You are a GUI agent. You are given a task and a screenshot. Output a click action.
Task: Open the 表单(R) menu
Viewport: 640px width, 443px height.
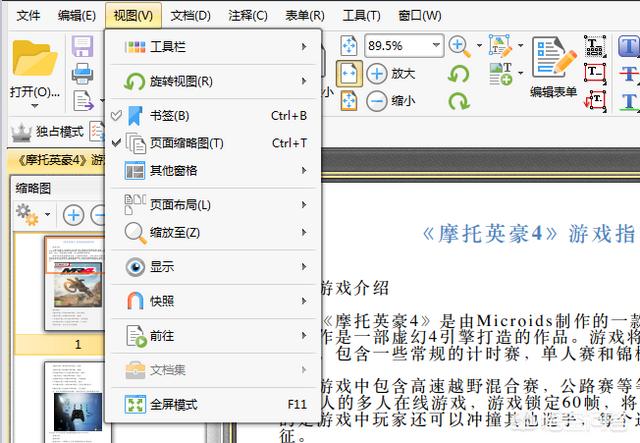pyautogui.click(x=305, y=16)
